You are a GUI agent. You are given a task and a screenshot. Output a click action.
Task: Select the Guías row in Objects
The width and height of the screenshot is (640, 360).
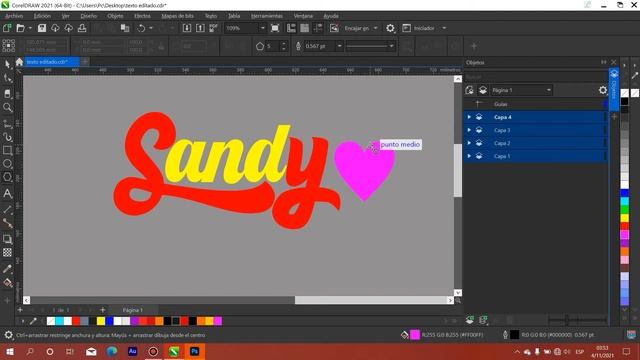point(536,104)
